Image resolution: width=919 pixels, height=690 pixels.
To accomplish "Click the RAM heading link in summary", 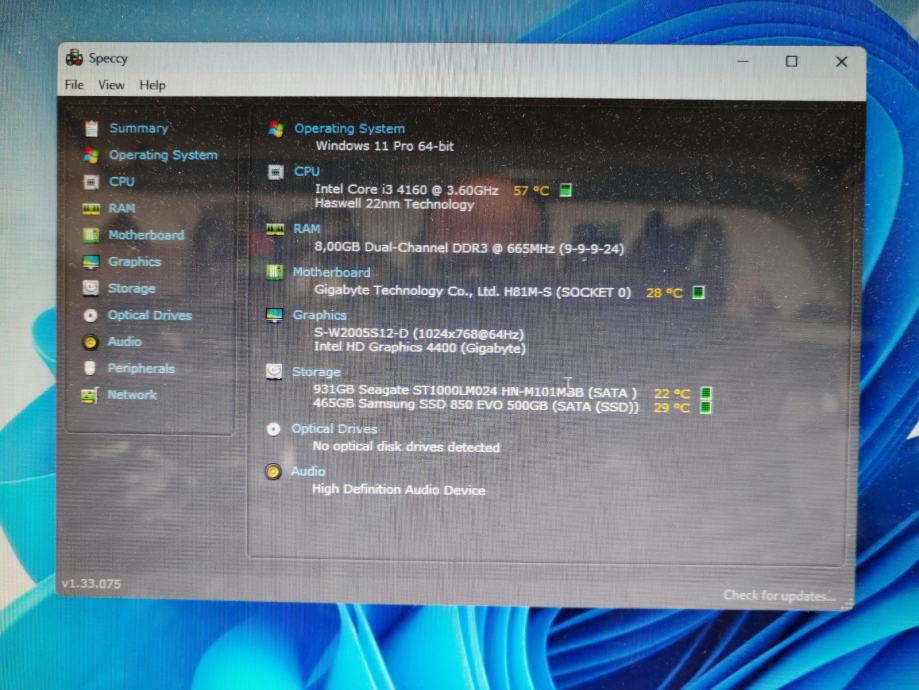I will click(307, 229).
